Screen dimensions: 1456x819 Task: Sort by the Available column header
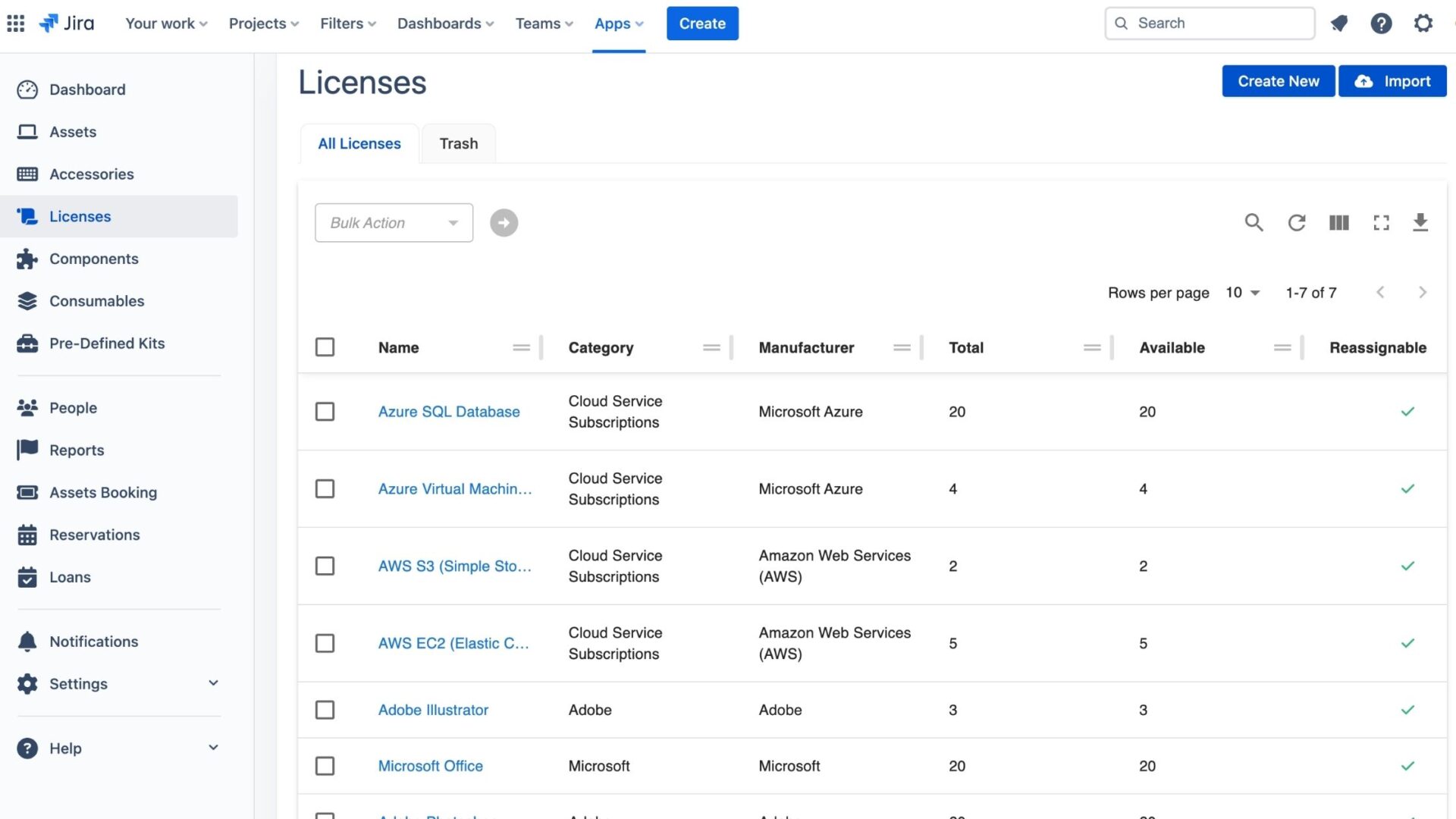pos(1172,348)
